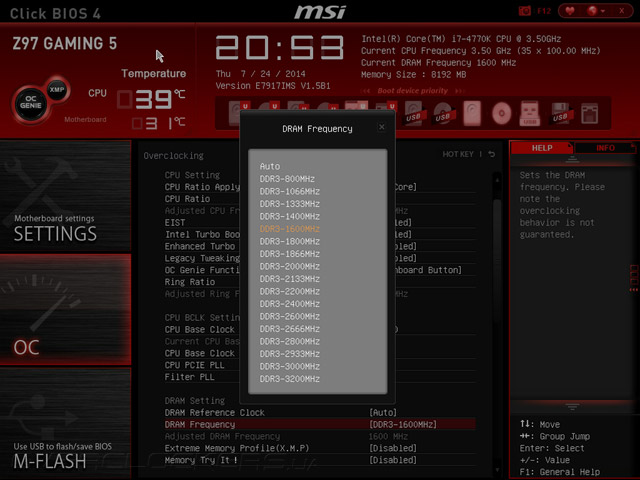Viewport: 640px width, 480px height.
Task: Switch to the INFO tab
Action: 605,148
